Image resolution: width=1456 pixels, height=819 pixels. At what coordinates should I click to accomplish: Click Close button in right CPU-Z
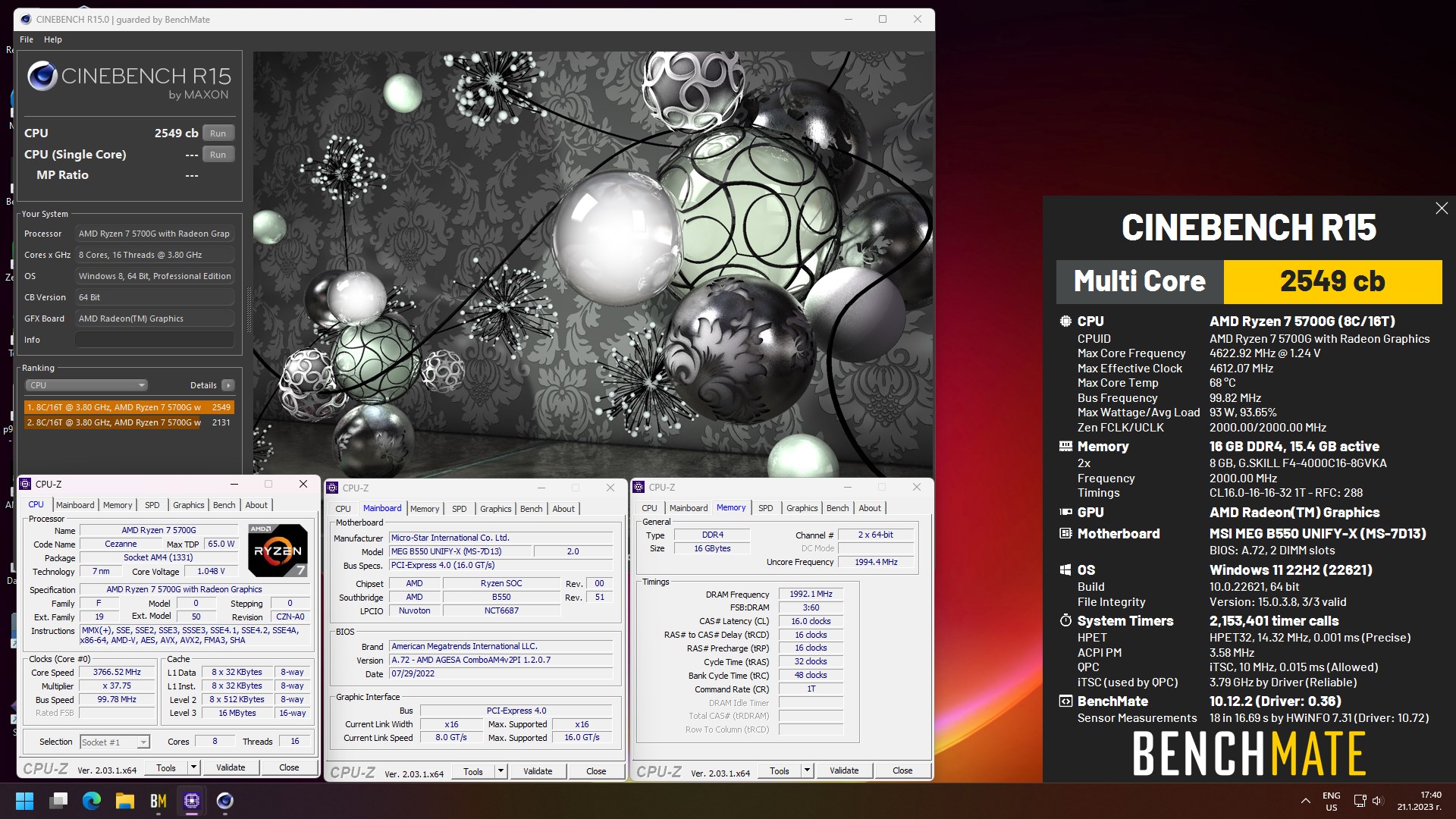click(x=902, y=771)
